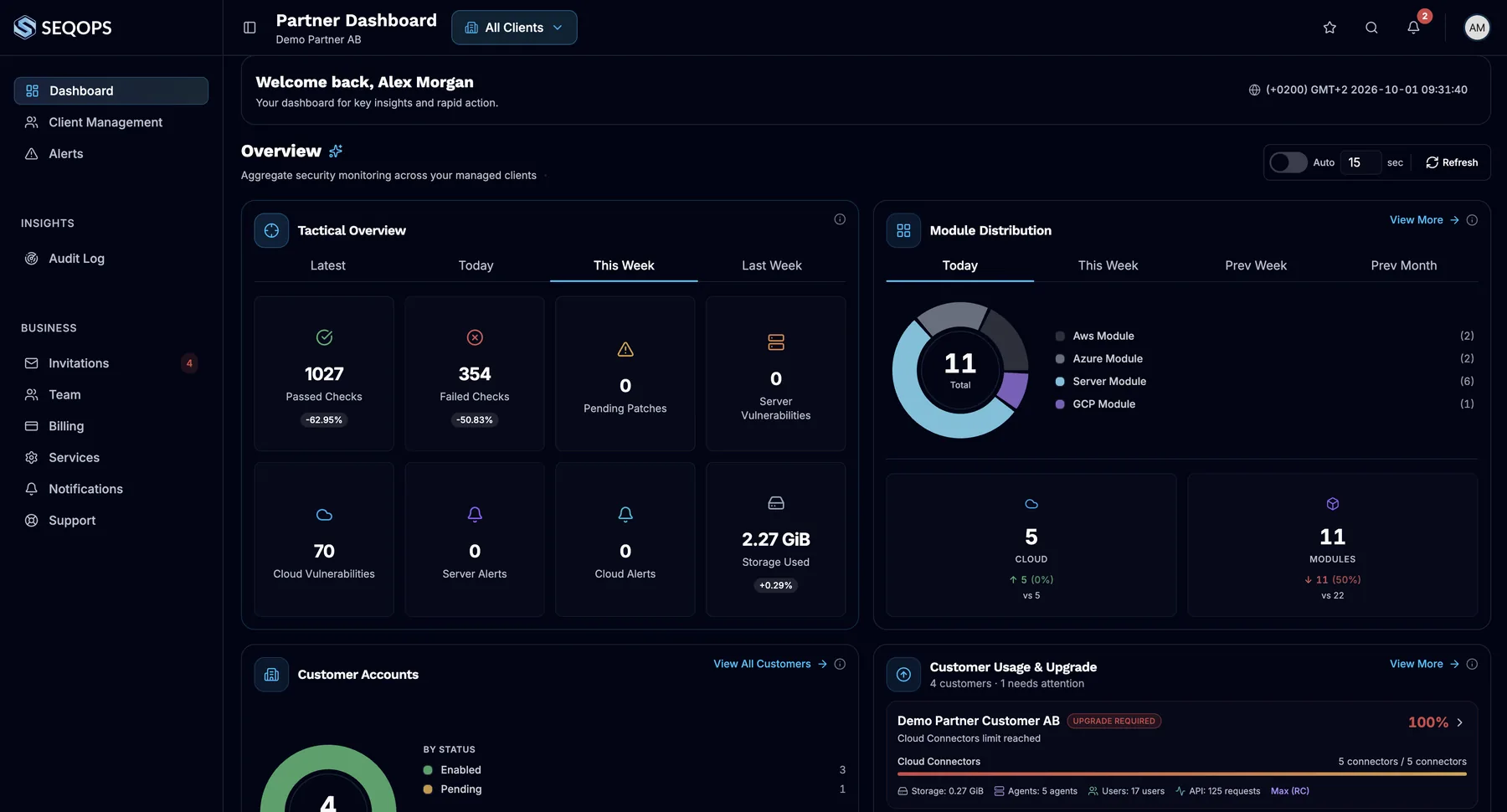The height and width of the screenshot is (812, 1507).
Task: Open Alerts in the sidebar
Action: [111, 154]
